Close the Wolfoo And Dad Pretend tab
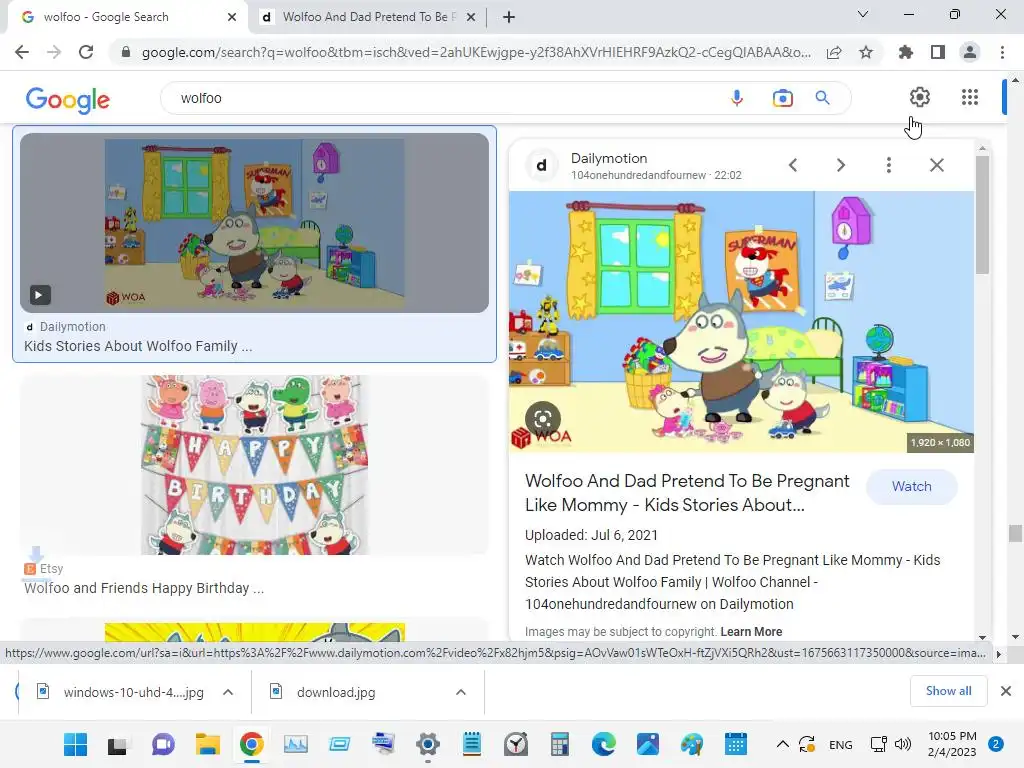Screen dimensions: 1024x768 [471, 17]
